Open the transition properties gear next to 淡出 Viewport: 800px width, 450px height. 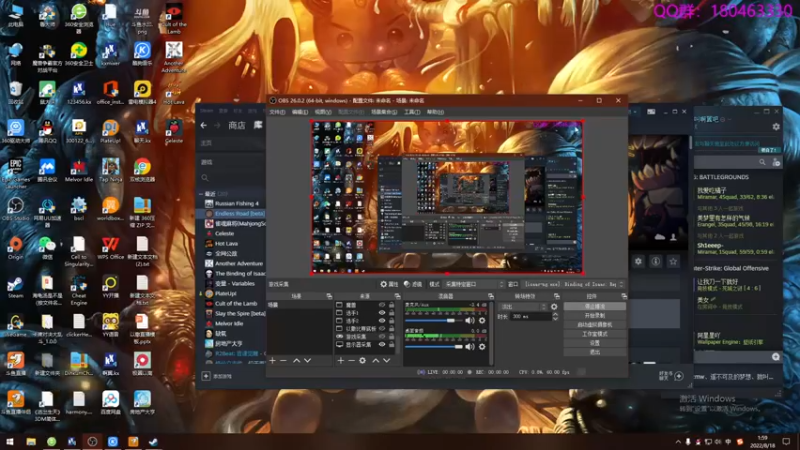(x=554, y=307)
